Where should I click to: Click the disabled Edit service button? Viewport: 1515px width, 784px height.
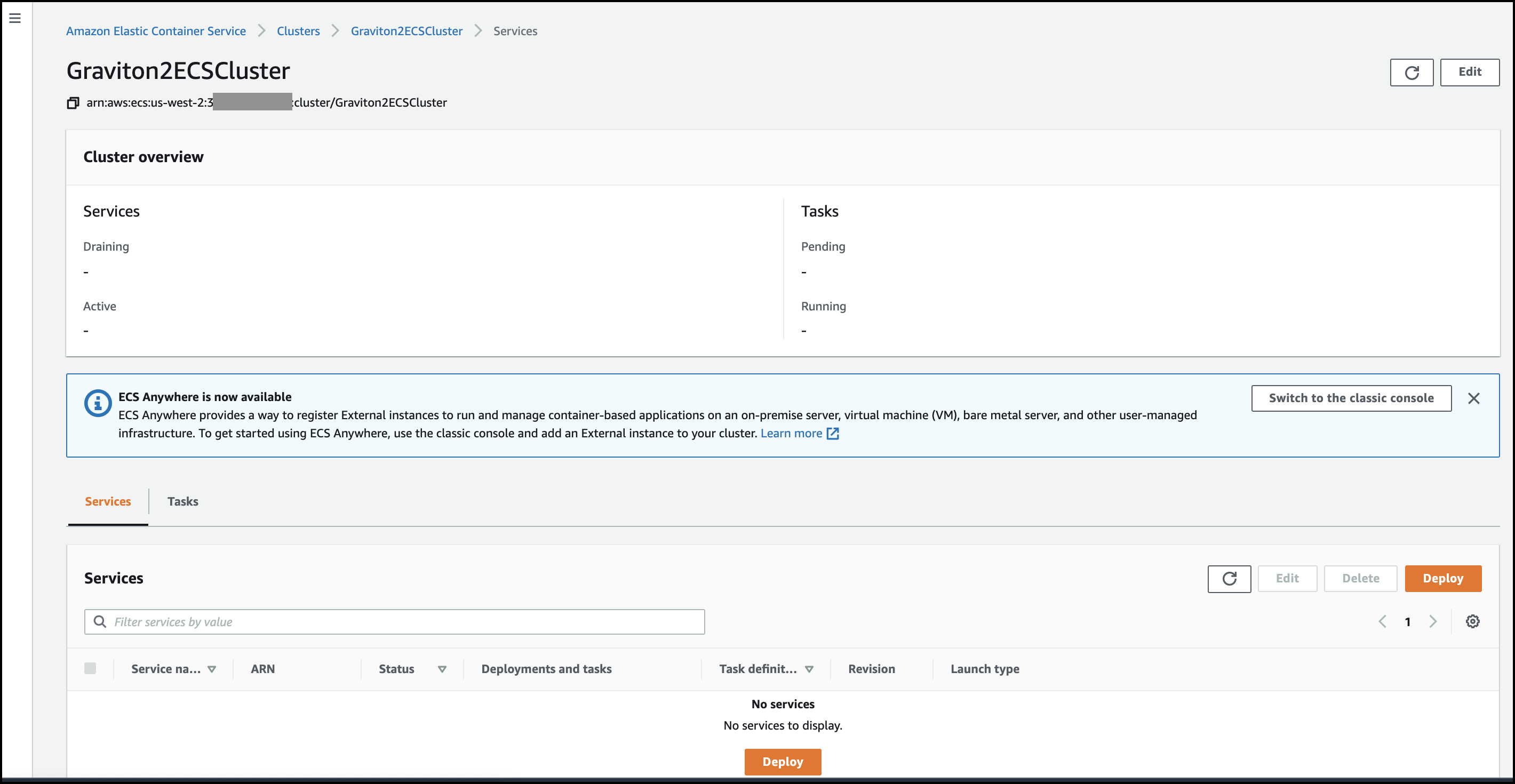tap(1287, 579)
